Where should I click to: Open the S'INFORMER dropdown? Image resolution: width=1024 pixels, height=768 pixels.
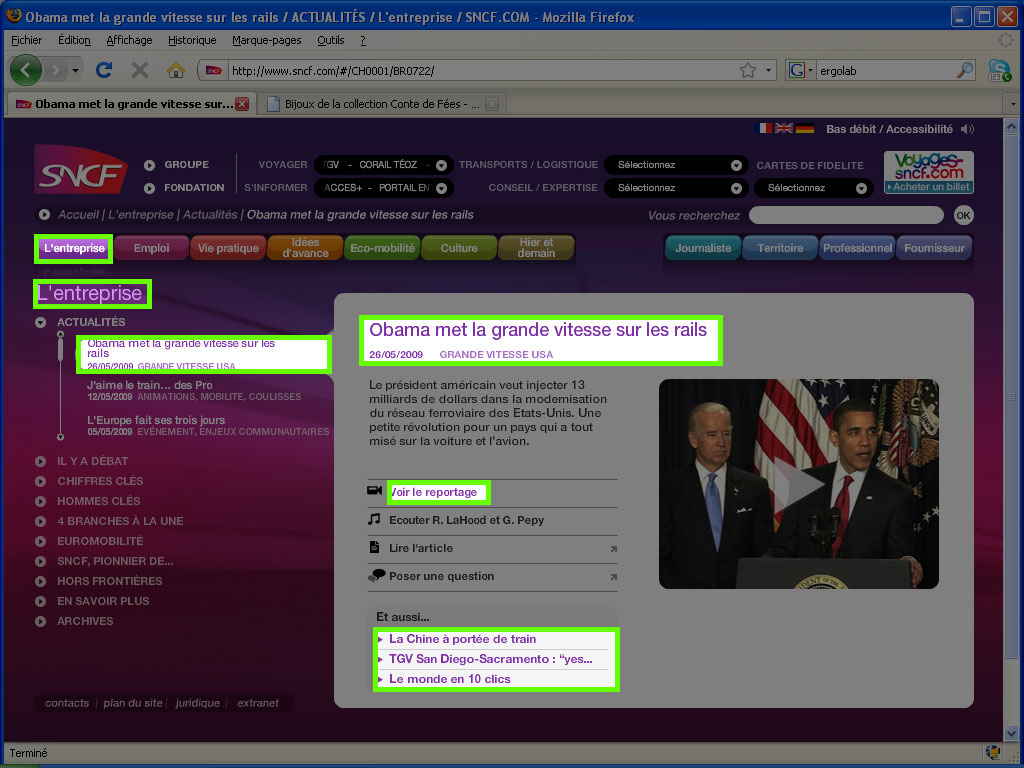click(x=384, y=188)
